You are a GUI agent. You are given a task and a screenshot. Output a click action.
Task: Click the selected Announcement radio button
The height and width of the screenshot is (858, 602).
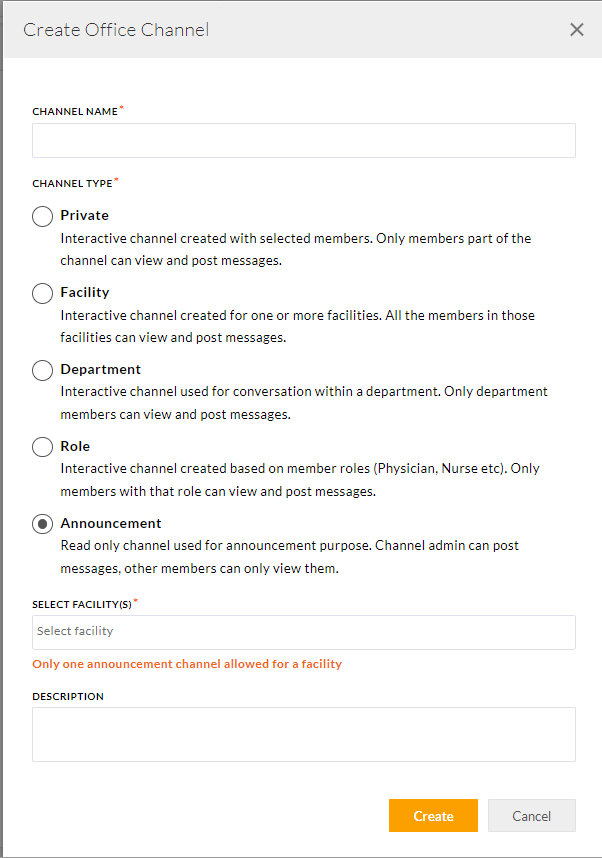[42, 524]
